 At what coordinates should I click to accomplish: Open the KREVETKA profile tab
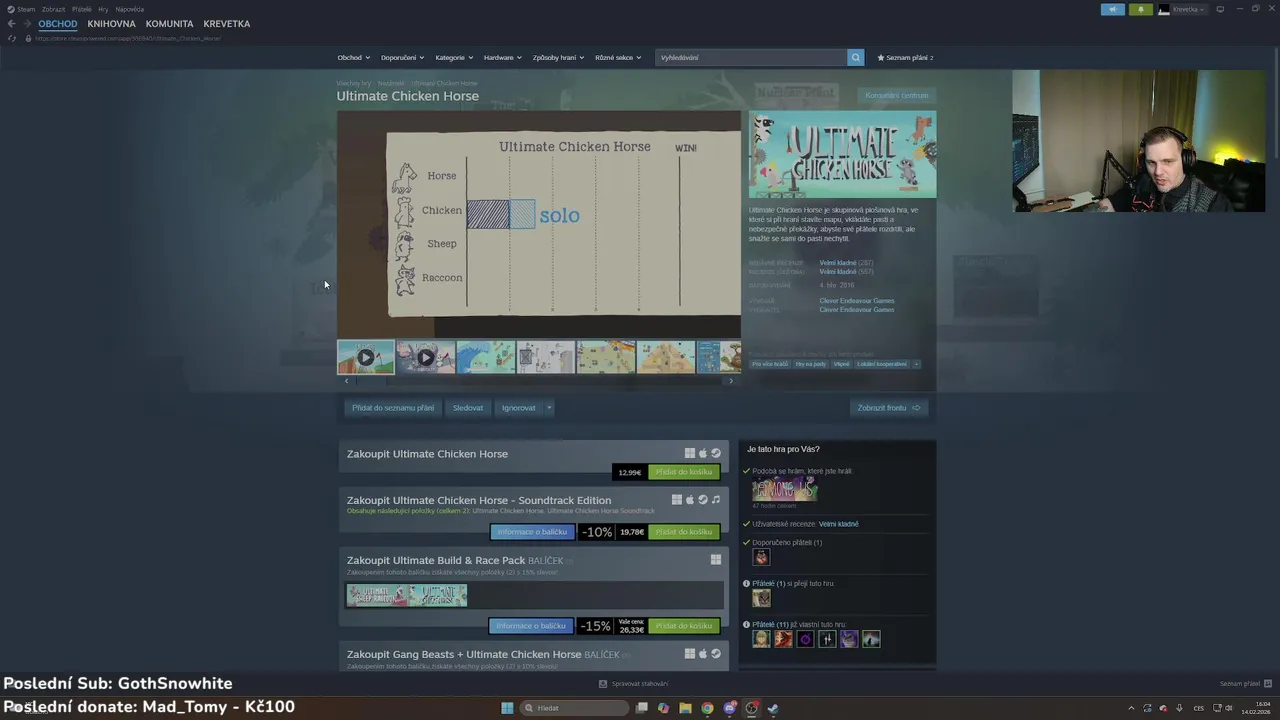[227, 24]
